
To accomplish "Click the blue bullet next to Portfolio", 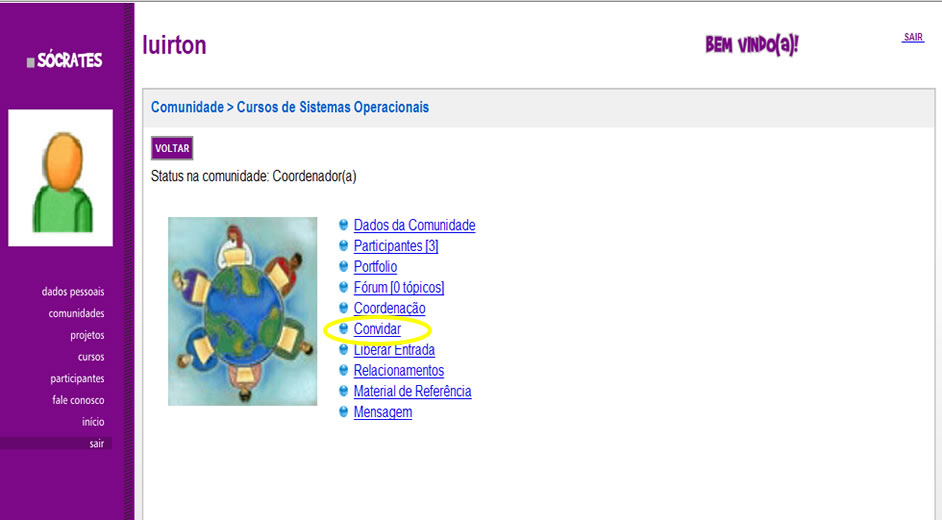I will click(x=344, y=267).
